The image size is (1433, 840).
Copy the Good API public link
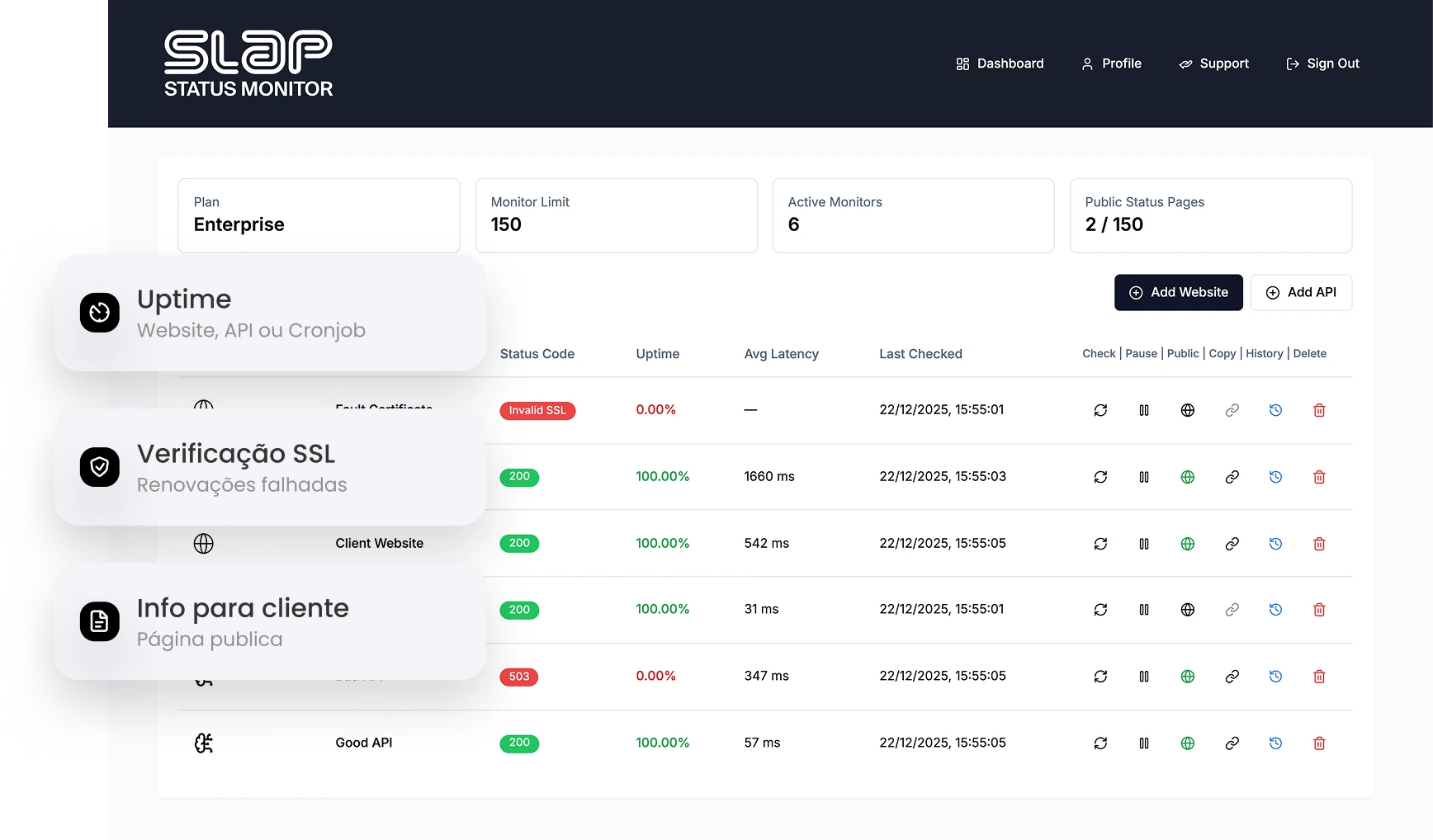pos(1232,743)
